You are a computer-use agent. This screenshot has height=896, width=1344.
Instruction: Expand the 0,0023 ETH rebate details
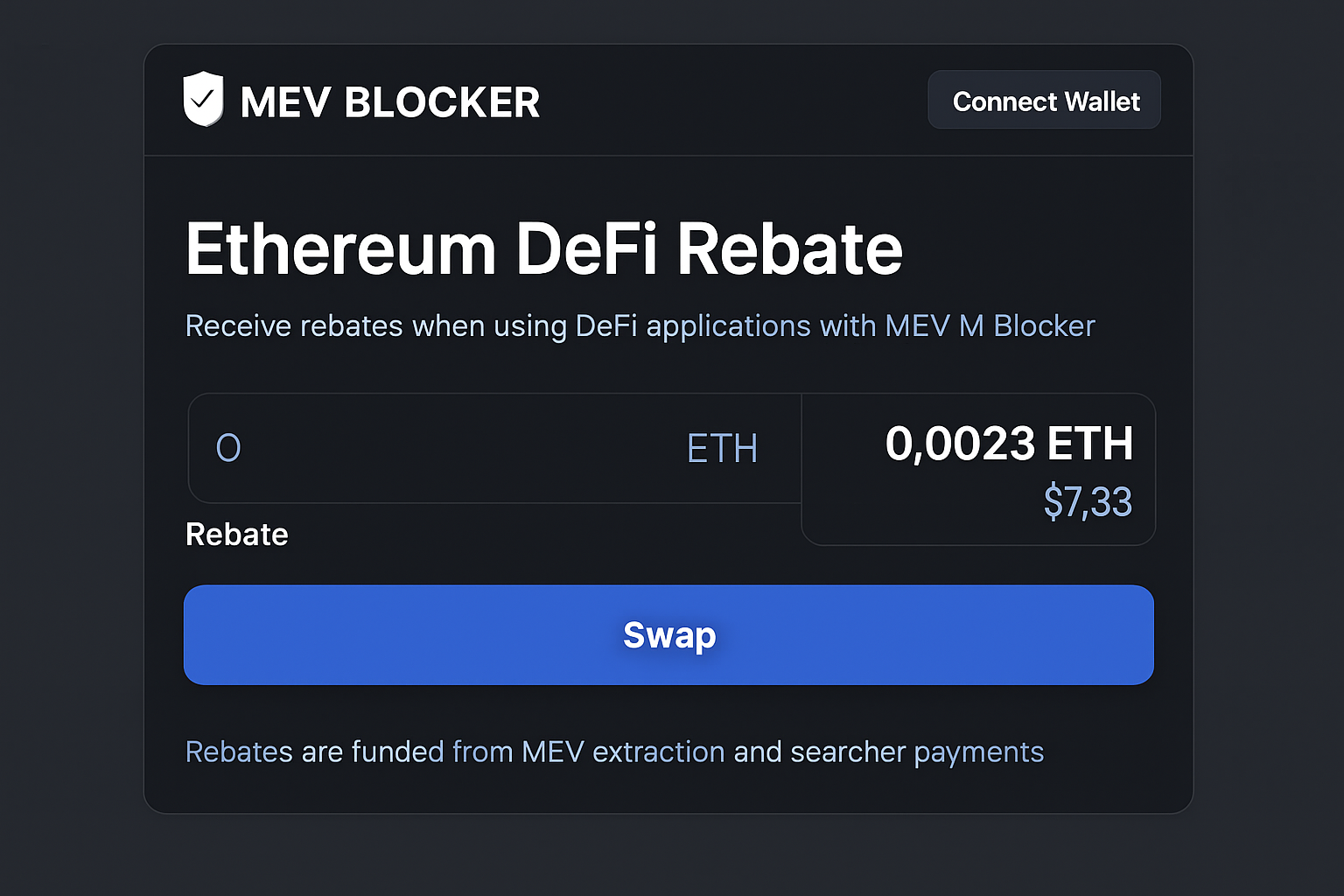[x=1010, y=443]
